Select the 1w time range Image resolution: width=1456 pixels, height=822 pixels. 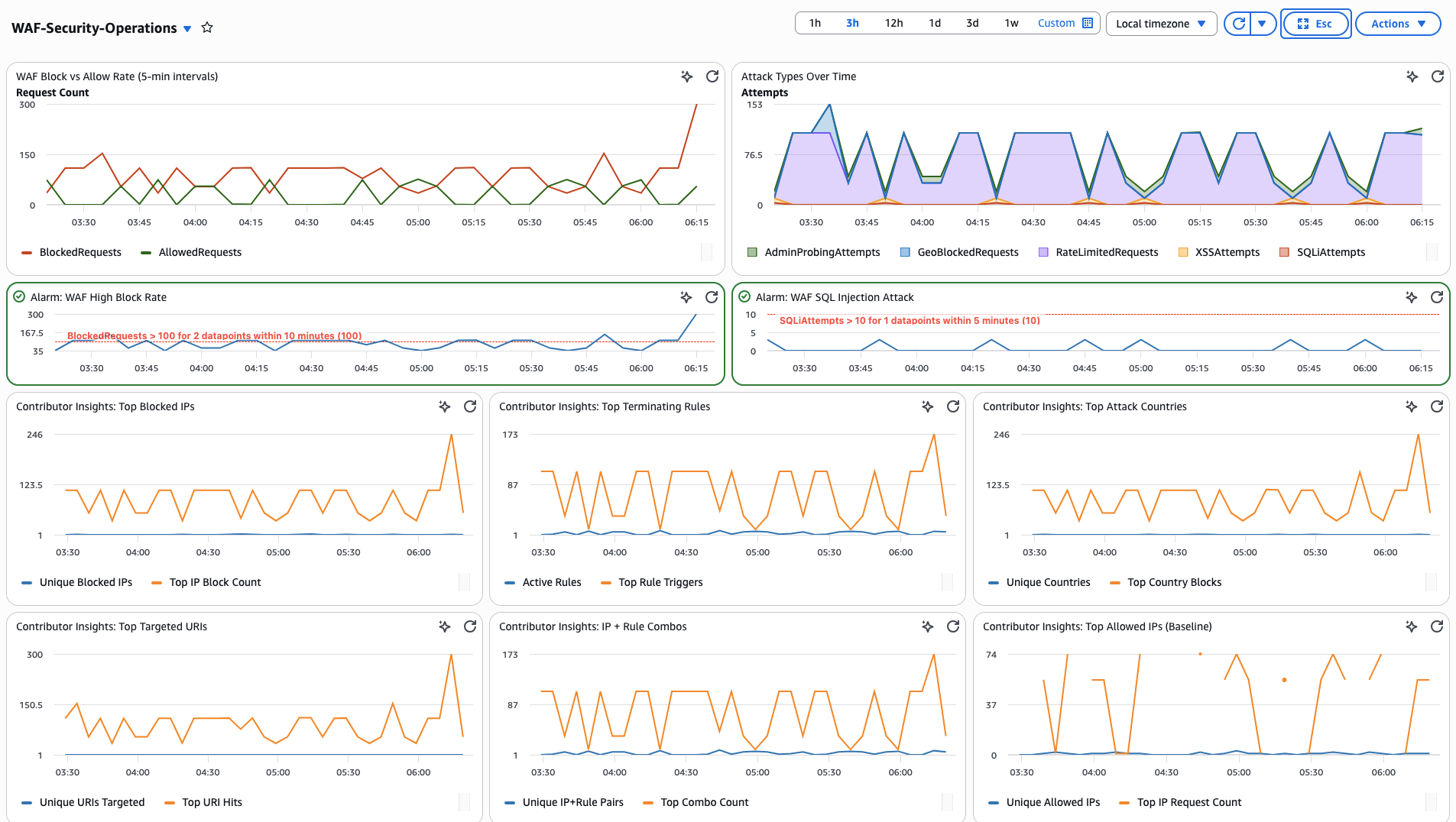1011,23
